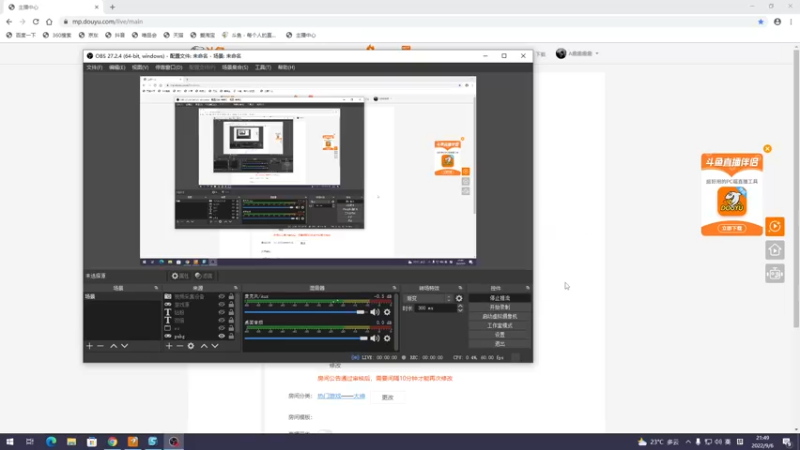Screen dimensions: 800x450
Task: Open source 属性 properties button
Action: (180, 276)
